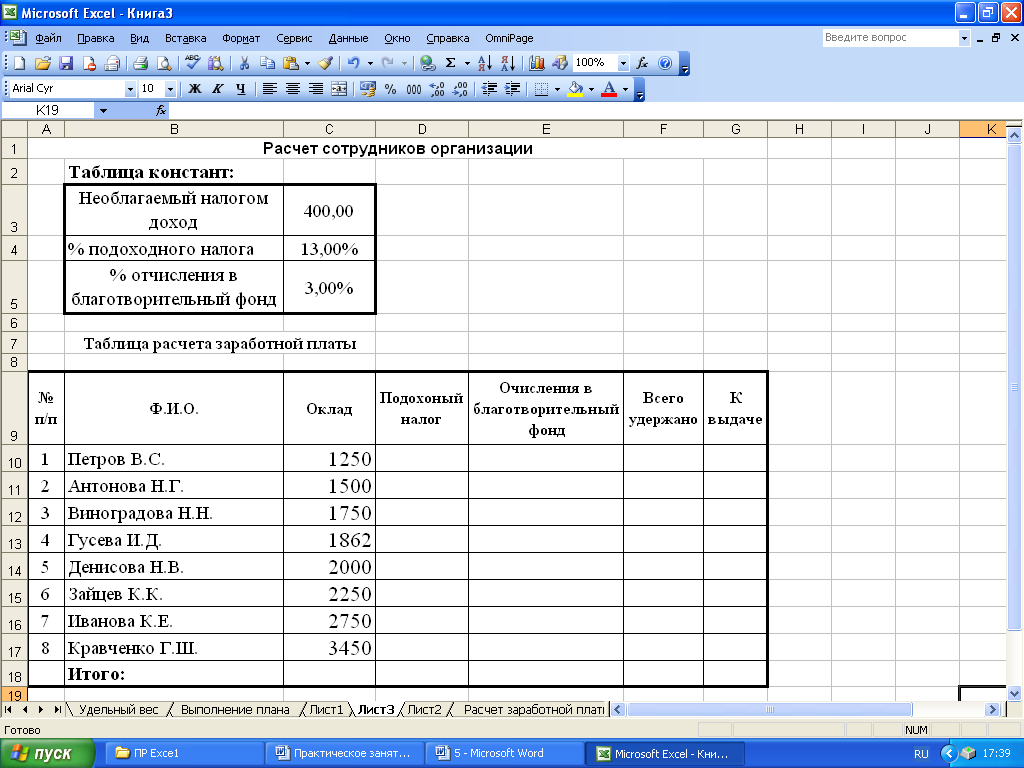Image resolution: width=1024 pixels, height=768 pixels.
Task: Switch to 5 - Microsoft Word taskbar button
Action: click(504, 754)
